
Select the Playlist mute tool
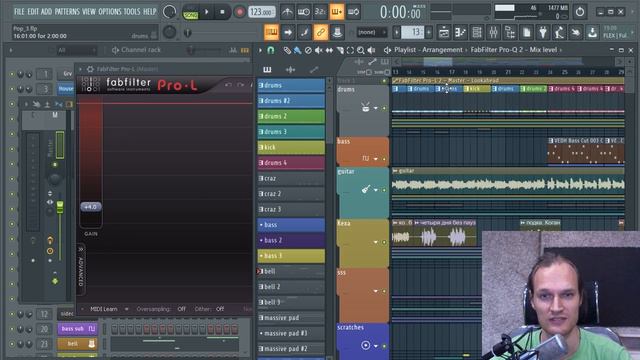coord(318,50)
